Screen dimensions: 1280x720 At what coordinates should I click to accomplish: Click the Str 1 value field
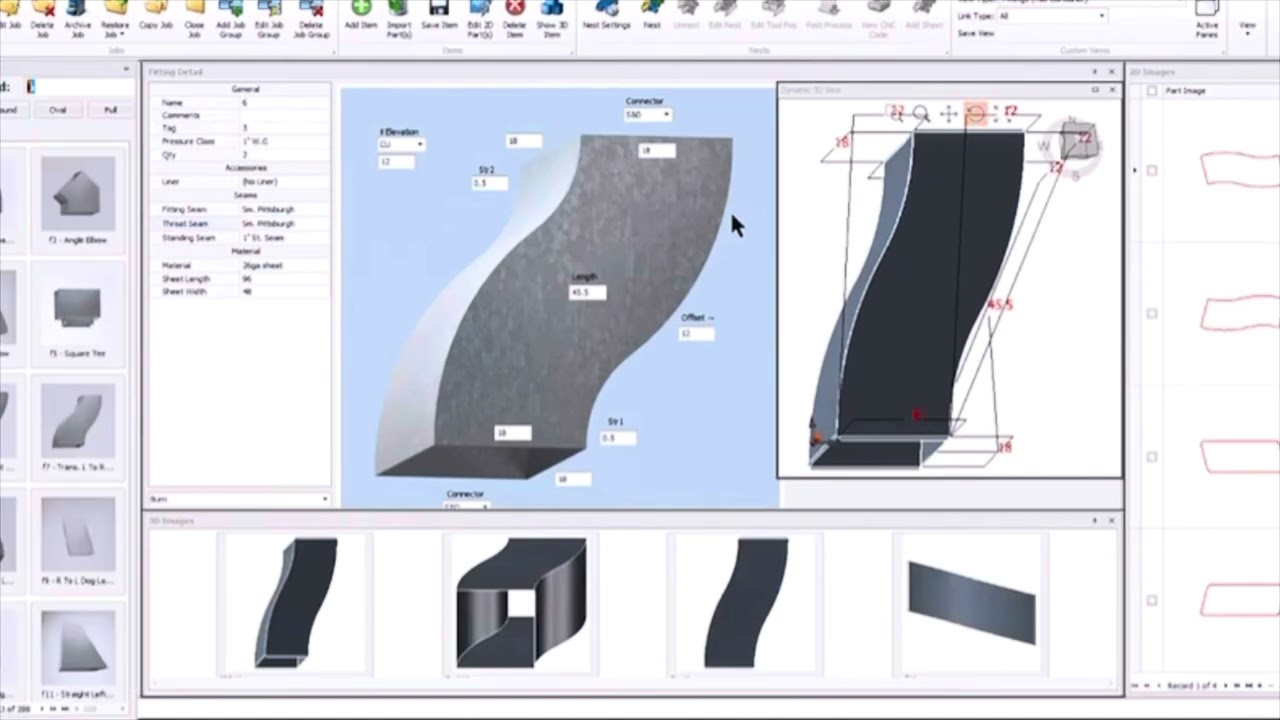coord(618,438)
